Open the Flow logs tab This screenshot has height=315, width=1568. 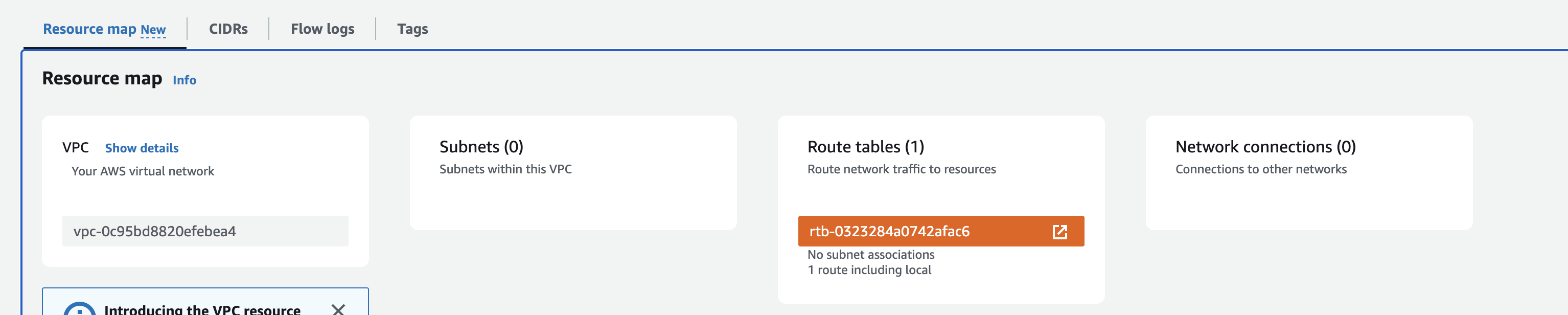[x=322, y=28]
